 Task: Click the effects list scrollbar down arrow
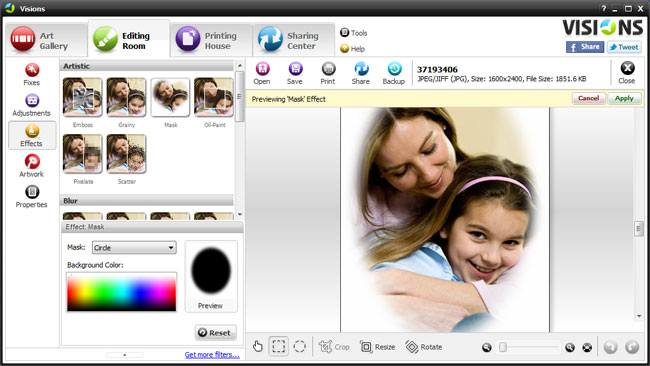pyautogui.click(x=240, y=215)
